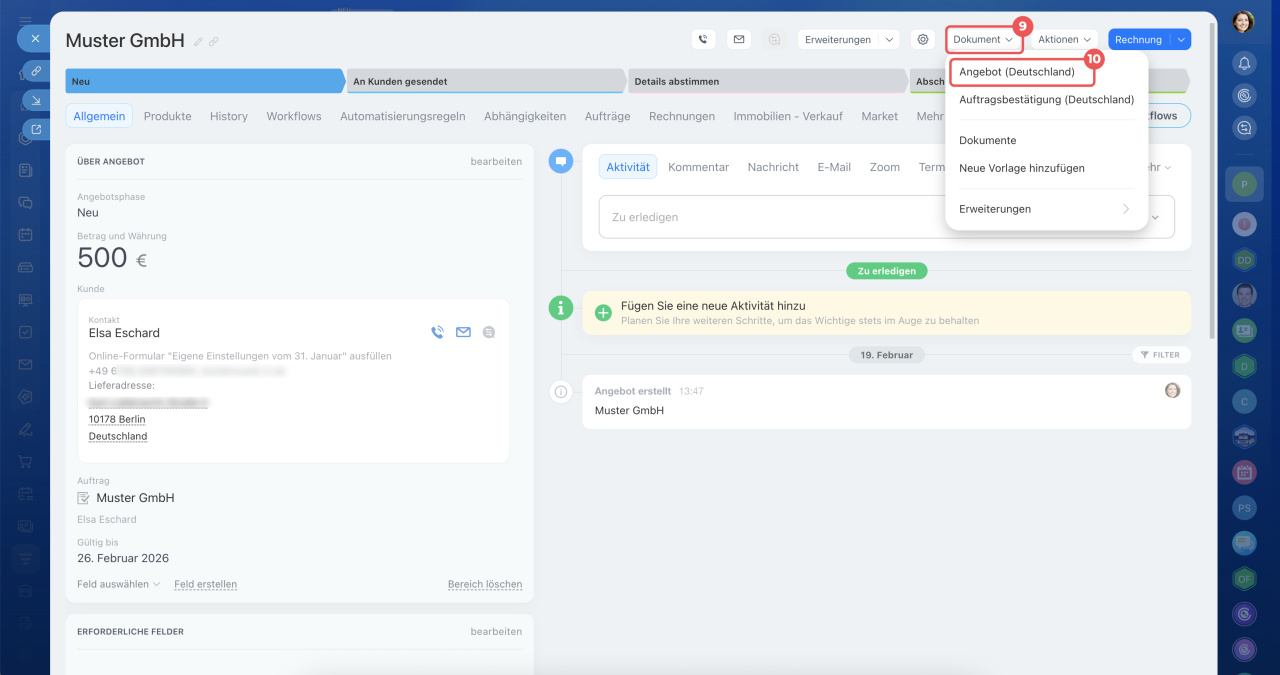Open shopping cart icon in left sidebar
This screenshot has width=1280, height=675.
point(26,461)
